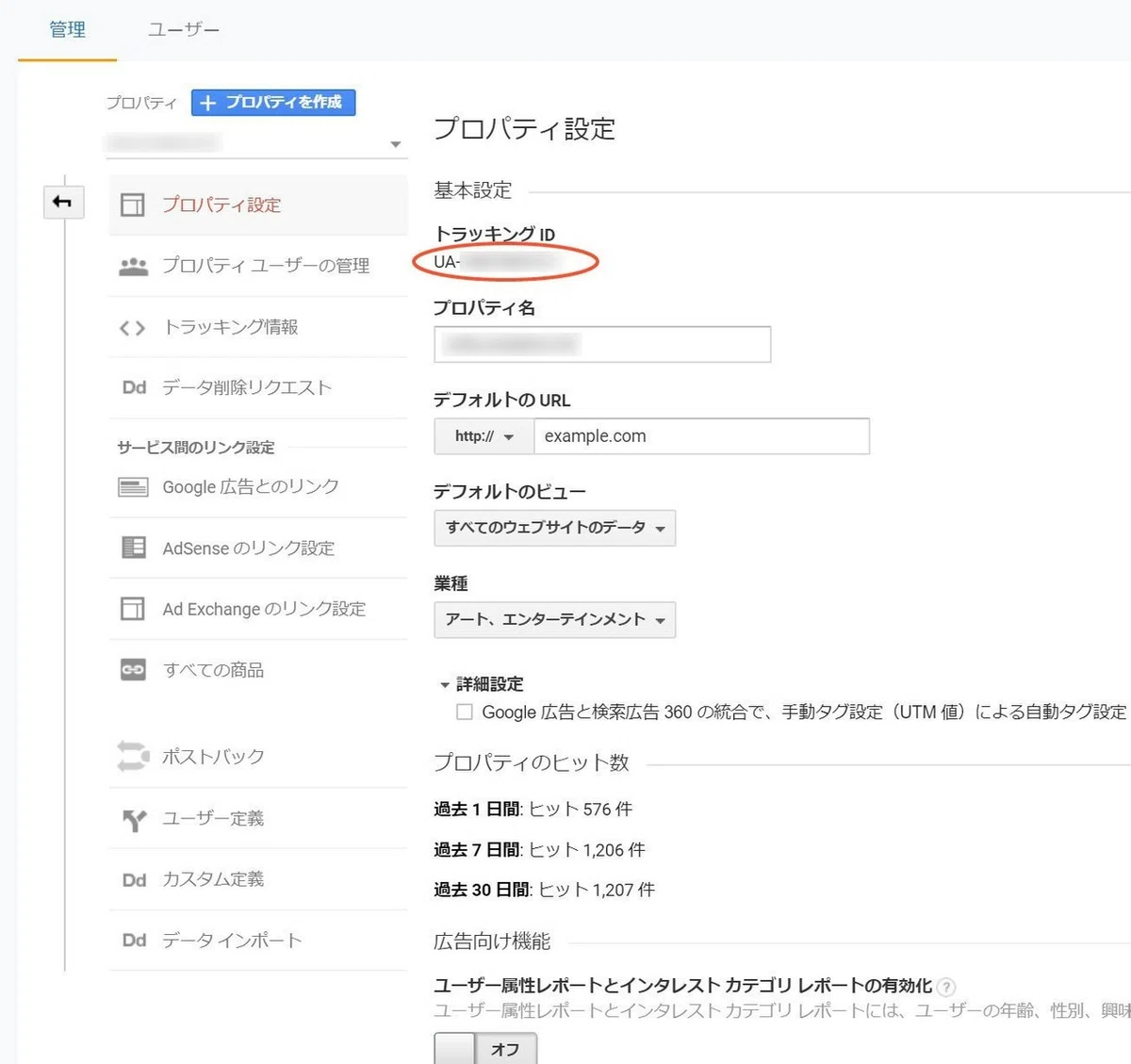Screen dimensions: 1131x1064
Task: Click the サービス間のリンク設定 heading
Action: [196, 448]
